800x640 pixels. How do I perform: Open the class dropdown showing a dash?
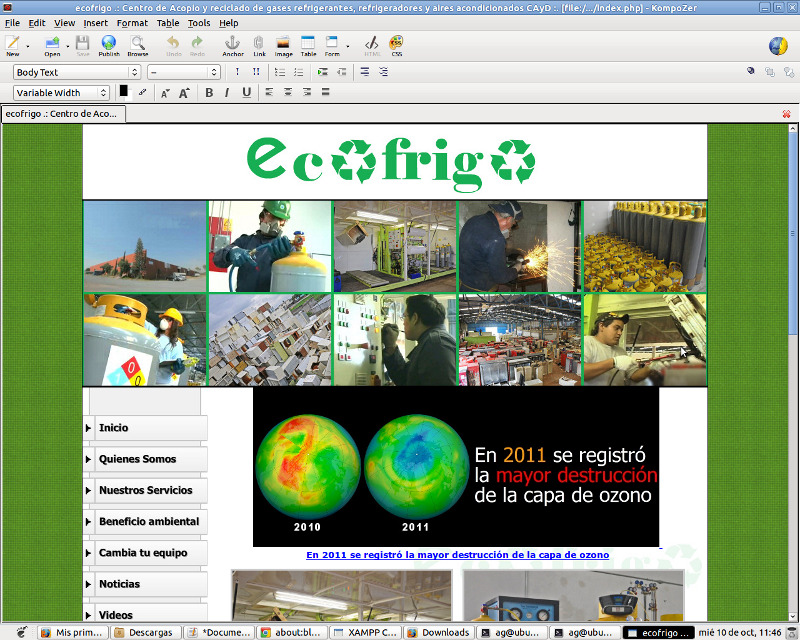pyautogui.click(x=184, y=72)
